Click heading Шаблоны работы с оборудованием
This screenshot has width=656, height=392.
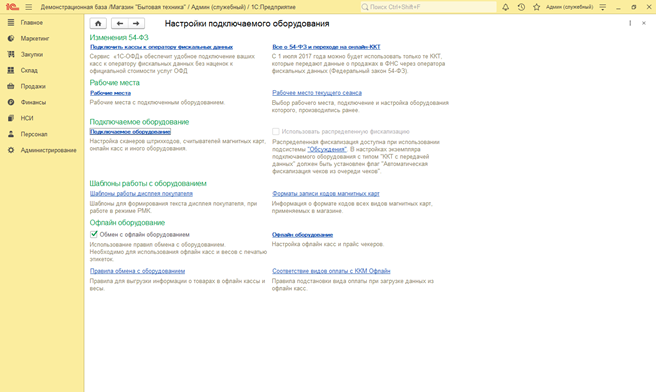tap(148, 183)
